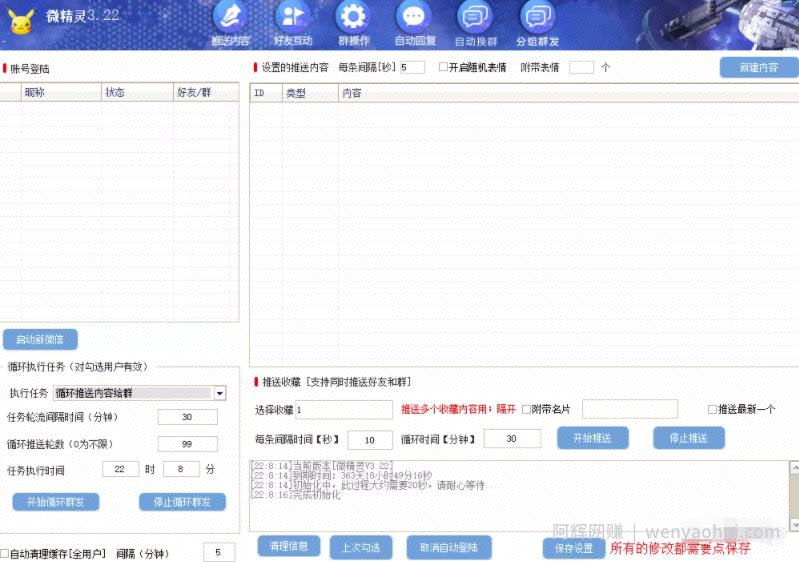Screen dimensions: 799x562
Task: Click the log panel scroll-up arrow
Action: point(794,467)
